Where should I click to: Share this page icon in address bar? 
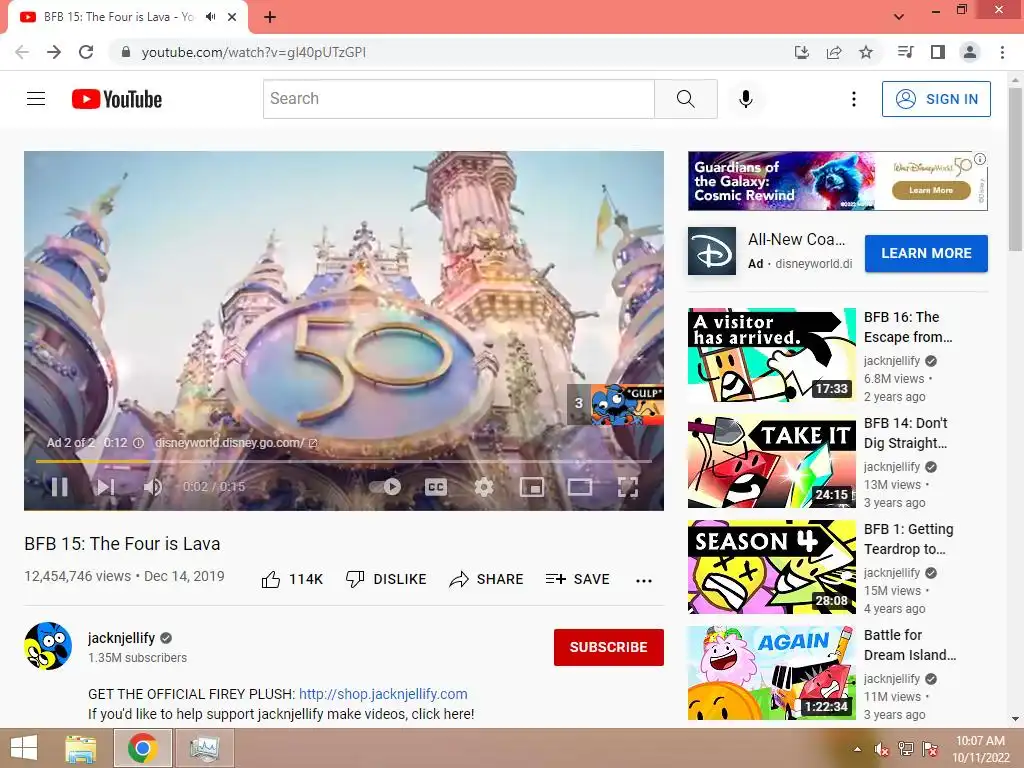[x=834, y=52]
